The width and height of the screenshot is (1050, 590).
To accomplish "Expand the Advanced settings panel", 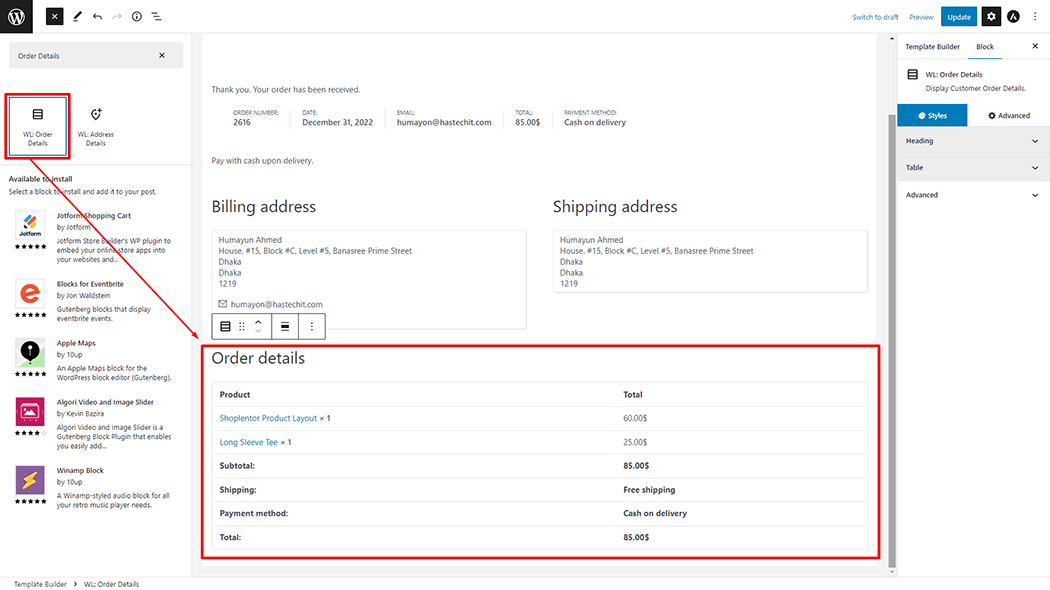I will click(x=969, y=195).
